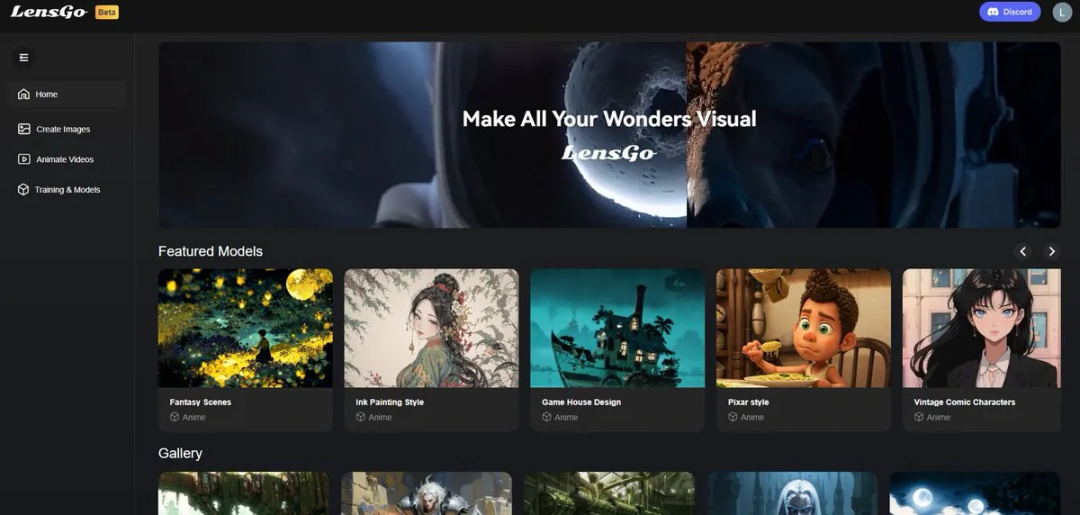The width and height of the screenshot is (1080, 515).
Task: Open the gallery image of dark elf figure
Action: pos(793,493)
